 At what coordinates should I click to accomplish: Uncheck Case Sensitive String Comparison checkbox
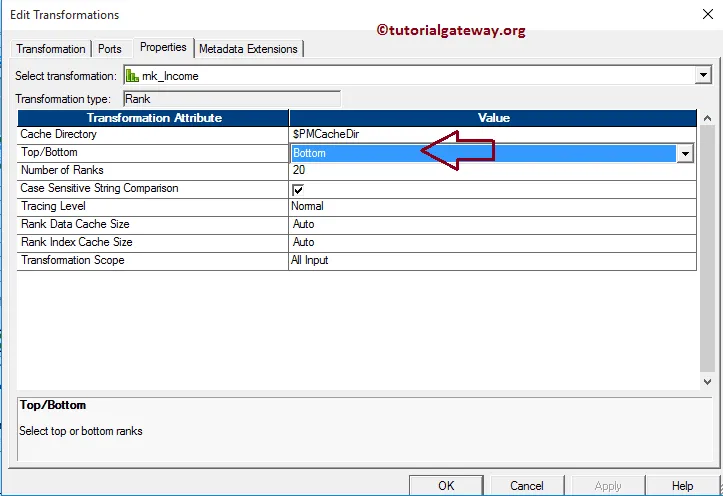coord(298,189)
